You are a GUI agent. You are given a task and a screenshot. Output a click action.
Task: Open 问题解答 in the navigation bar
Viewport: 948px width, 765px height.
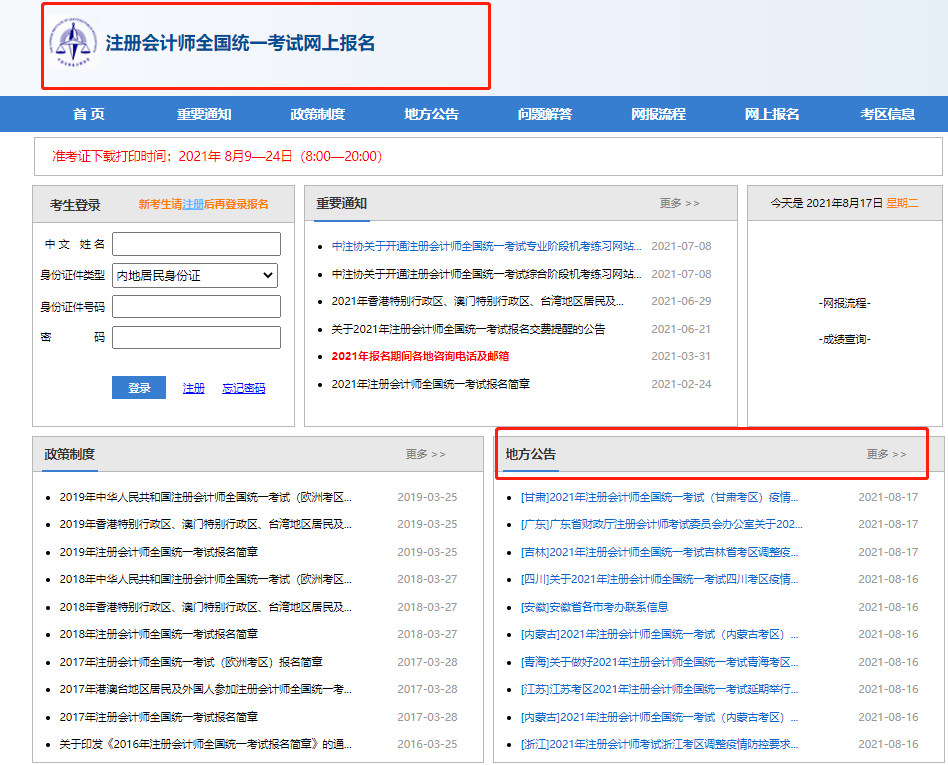pos(545,114)
